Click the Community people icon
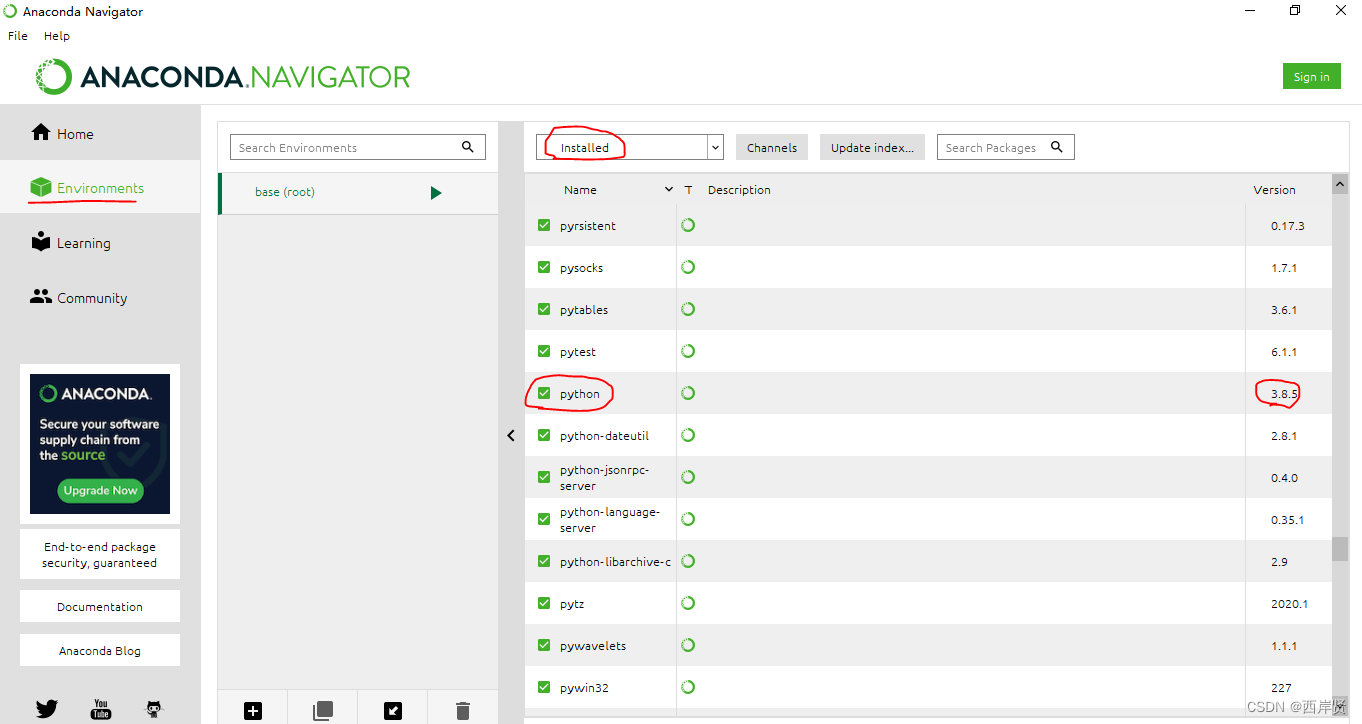The image size is (1362, 724). click(41, 296)
